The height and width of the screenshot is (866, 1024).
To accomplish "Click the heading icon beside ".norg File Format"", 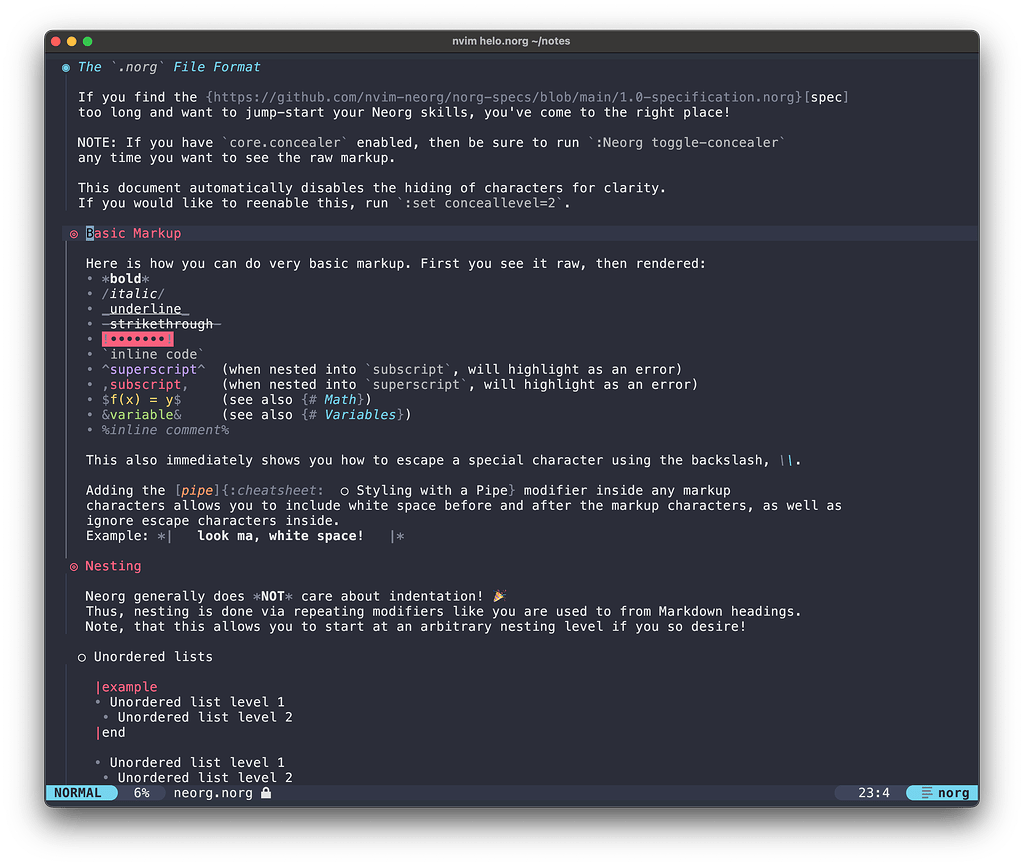I will [65, 67].
